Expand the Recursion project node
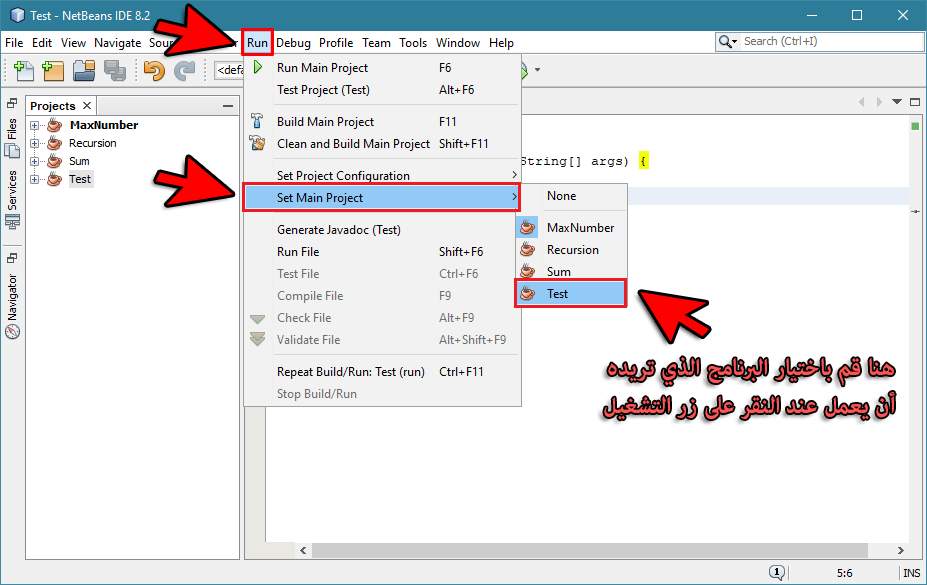This screenshot has height=585, width=927. [x=34, y=144]
